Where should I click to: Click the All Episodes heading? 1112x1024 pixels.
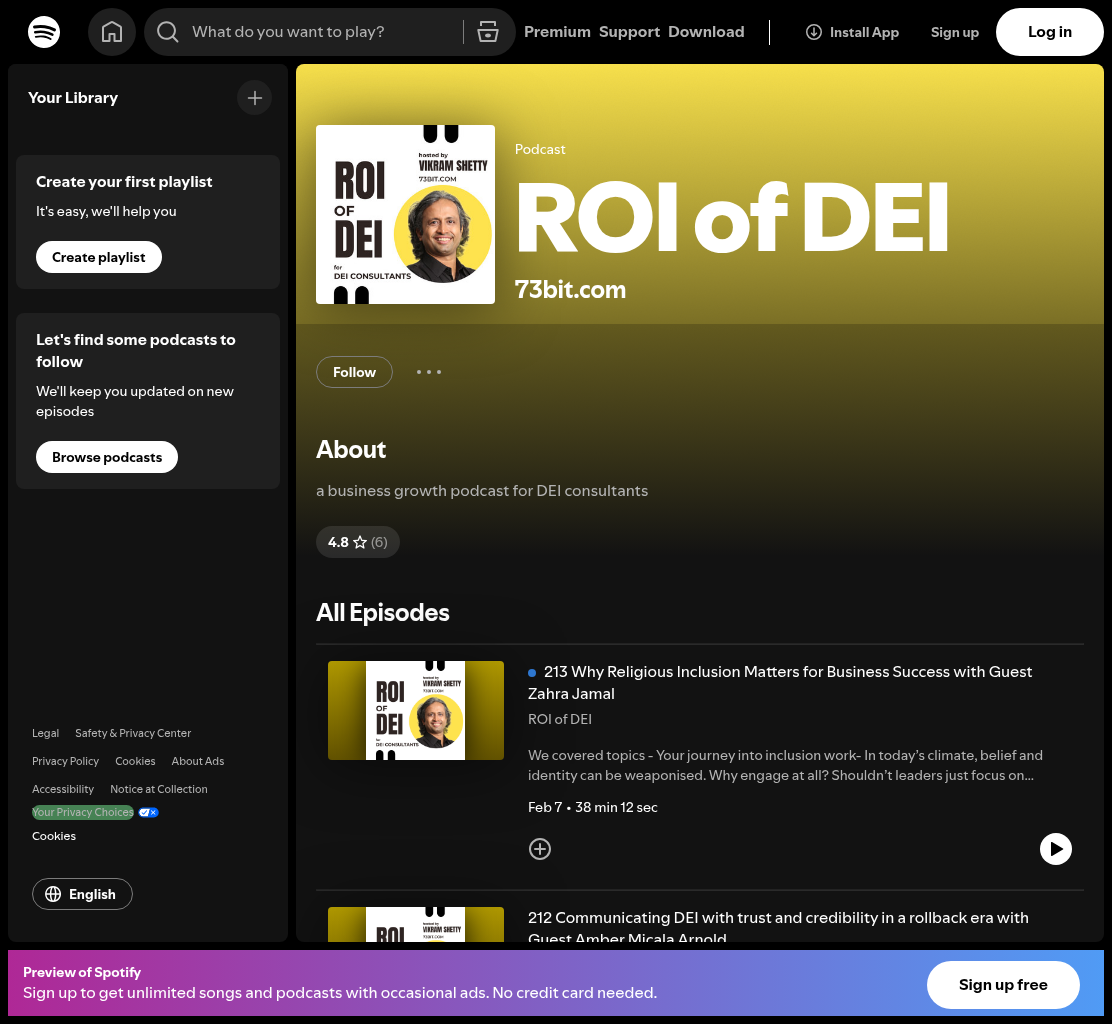point(383,613)
